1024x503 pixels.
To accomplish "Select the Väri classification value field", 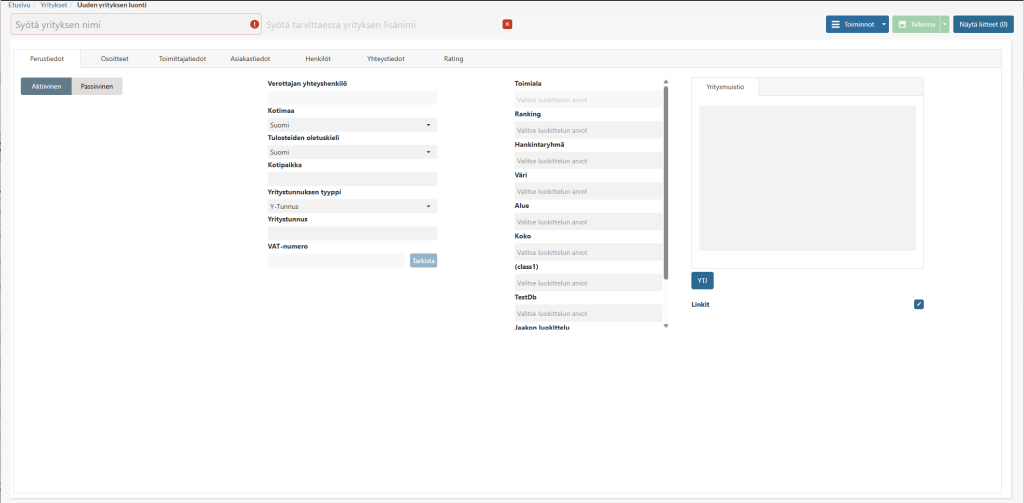I will pos(586,190).
